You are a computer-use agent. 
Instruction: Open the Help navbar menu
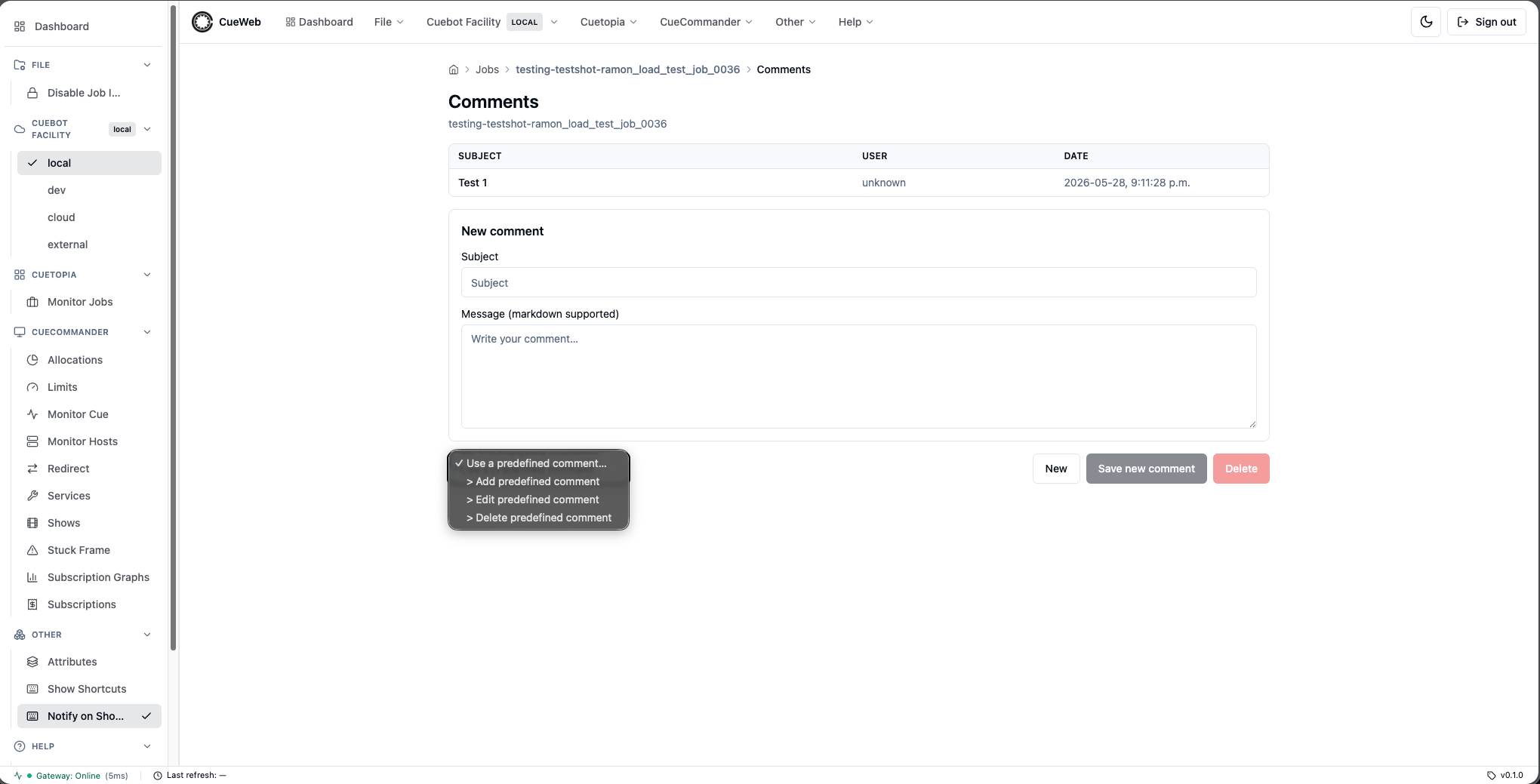click(855, 22)
